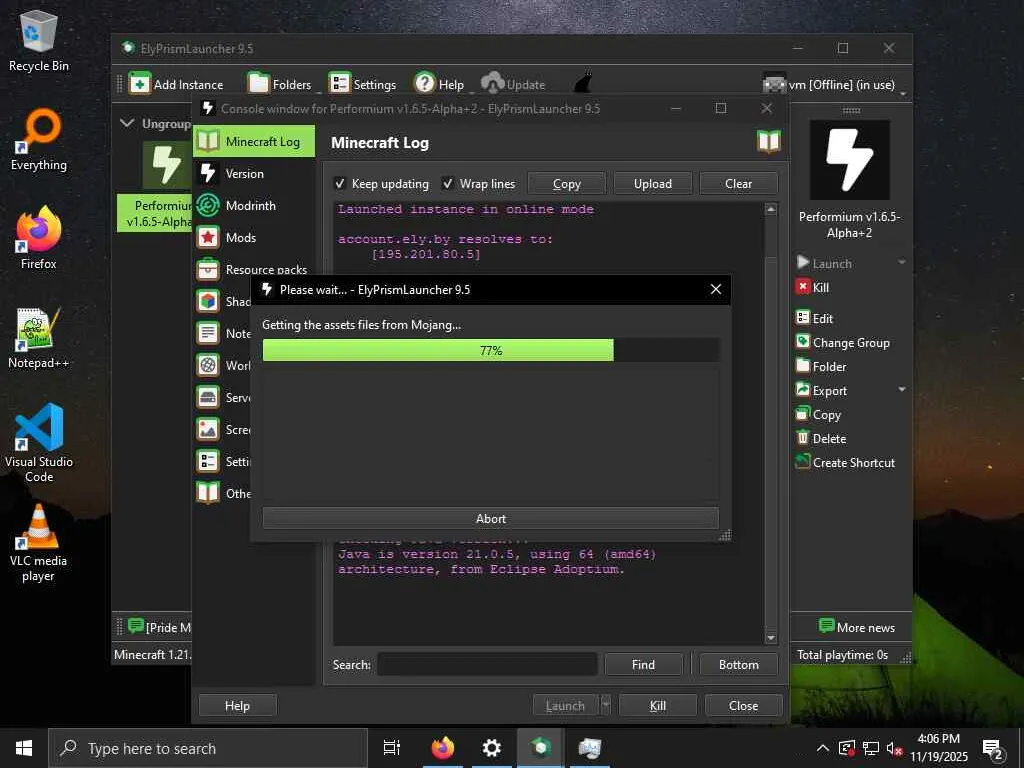Close the Please wait dialog
This screenshot has width=1024, height=768.
[716, 289]
